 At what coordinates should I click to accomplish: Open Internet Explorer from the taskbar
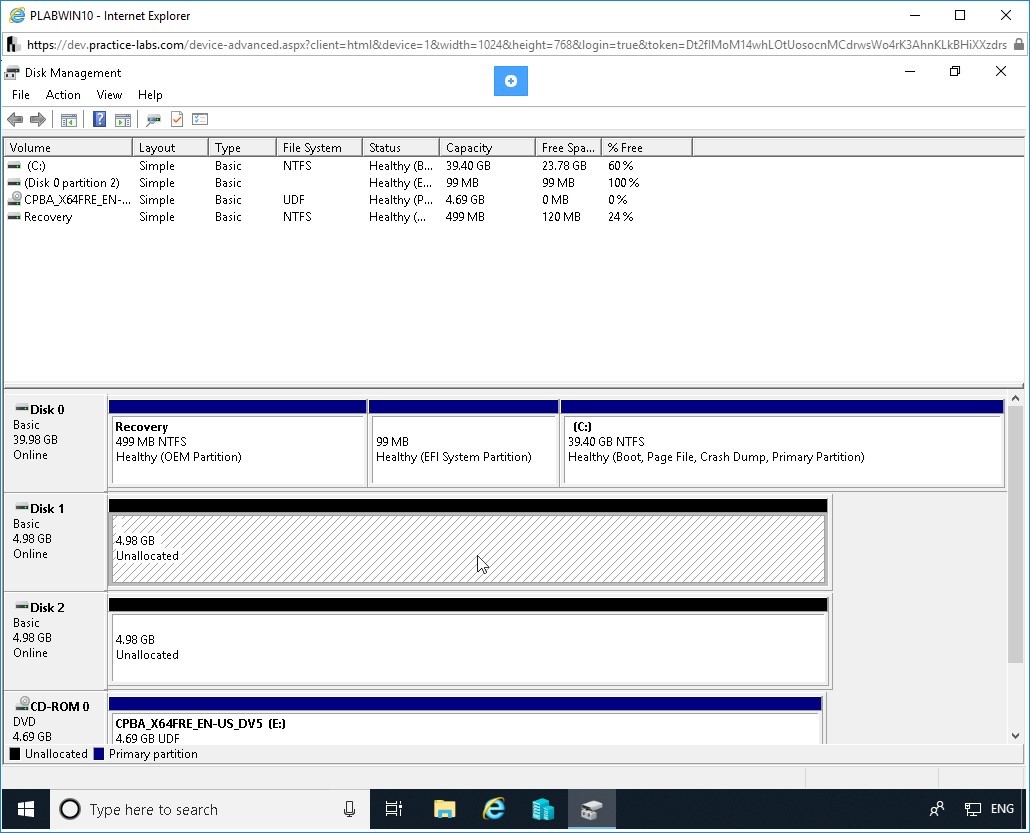(493, 809)
